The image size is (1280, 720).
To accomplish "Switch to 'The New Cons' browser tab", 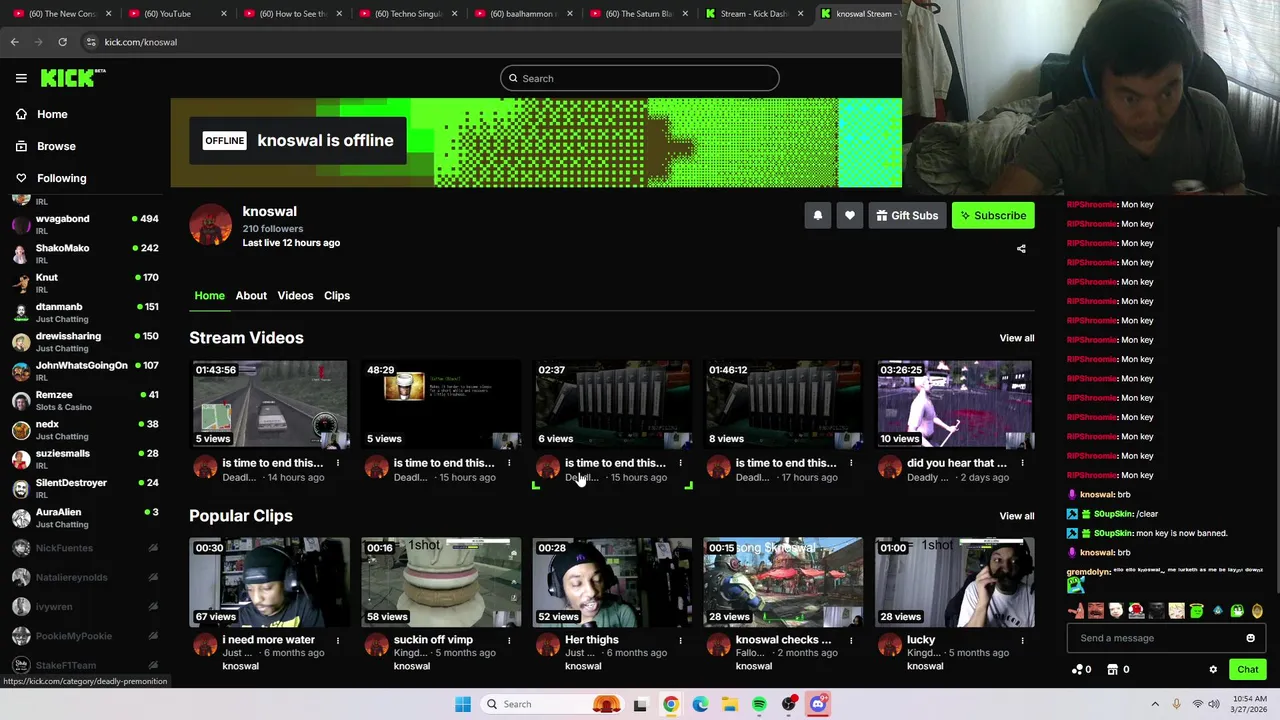I will [x=62, y=14].
